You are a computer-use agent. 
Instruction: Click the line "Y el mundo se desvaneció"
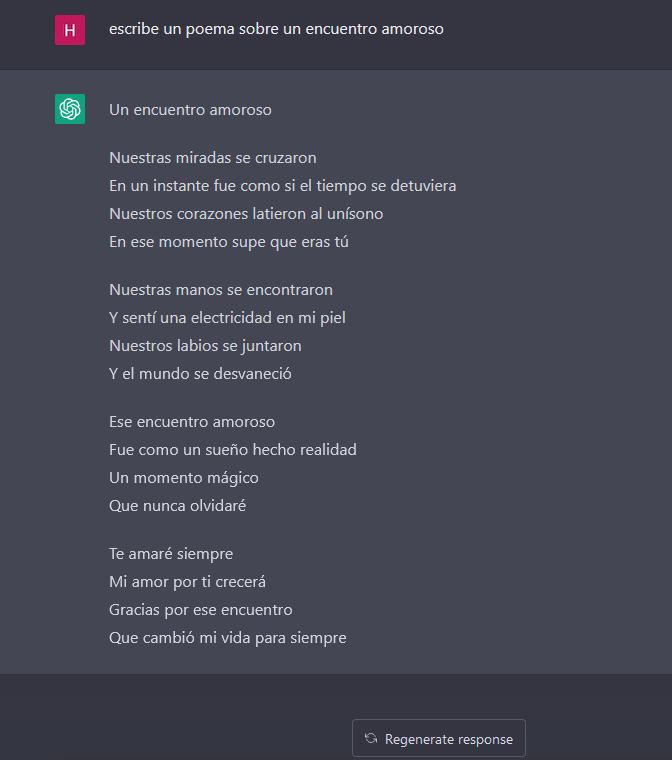click(x=200, y=374)
